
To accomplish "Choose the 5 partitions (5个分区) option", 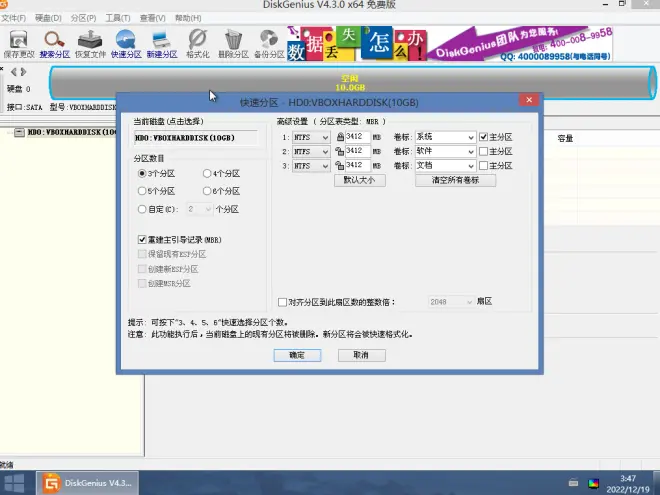I will click(x=142, y=191).
